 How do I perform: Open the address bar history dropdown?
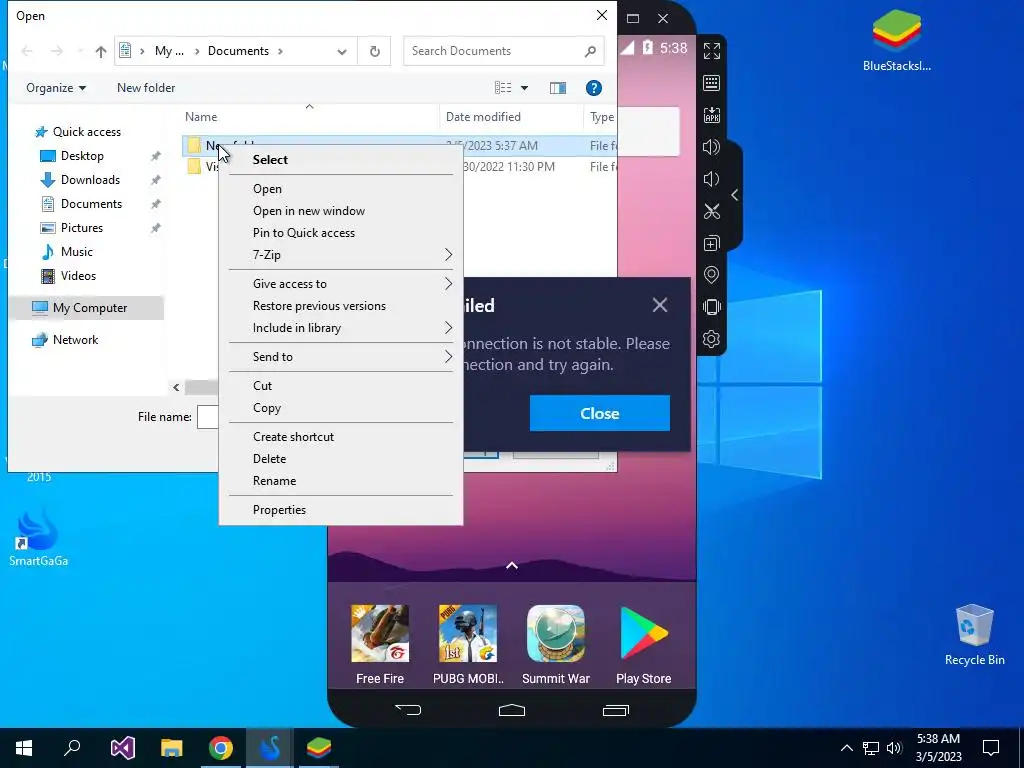point(342,52)
